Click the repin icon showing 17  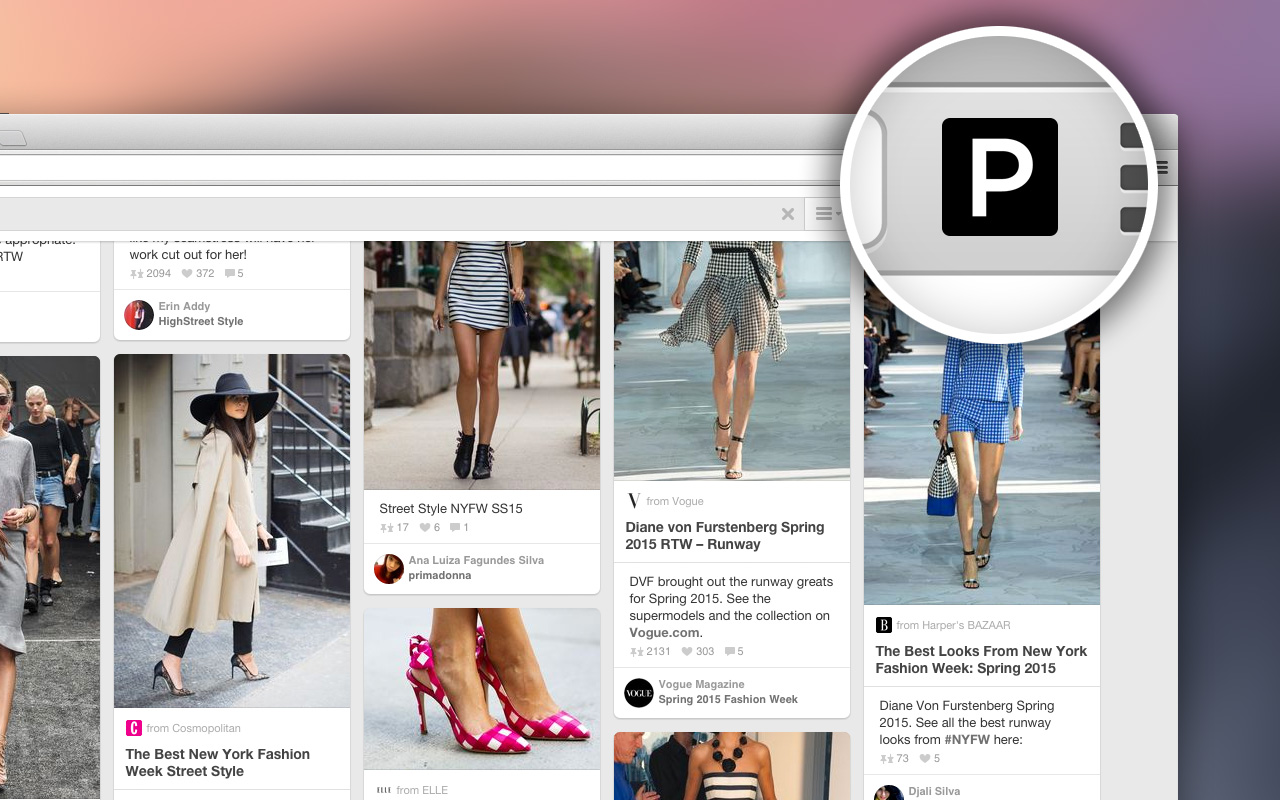click(x=386, y=527)
